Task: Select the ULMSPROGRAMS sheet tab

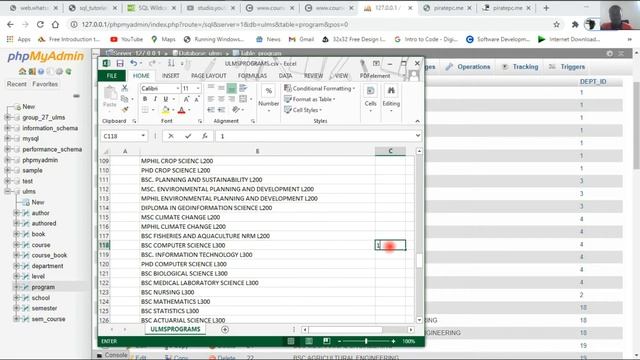Action: [x=175, y=329]
